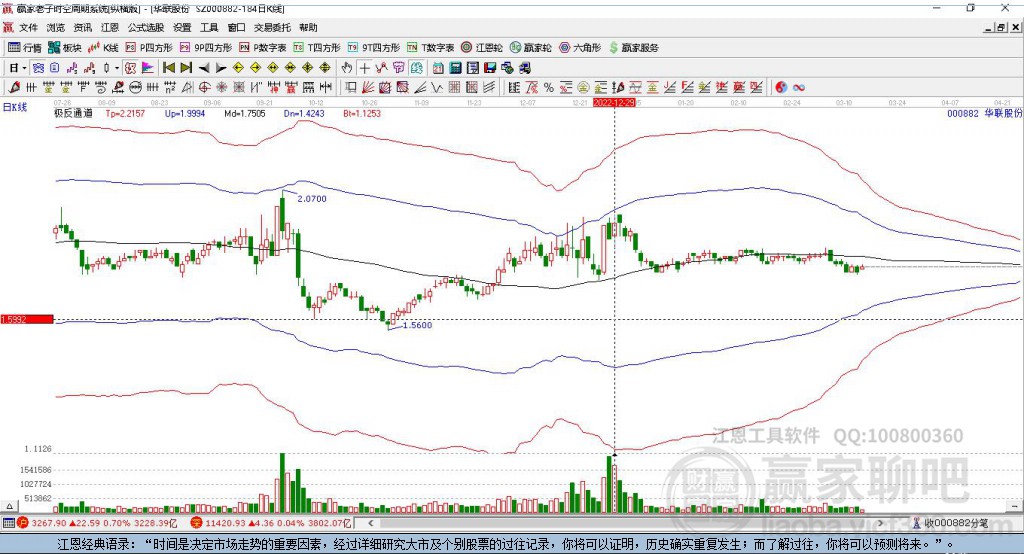The width and height of the screenshot is (1024, 554).
Task: Open 赢家服务 with the dollar icon
Action: pos(633,48)
